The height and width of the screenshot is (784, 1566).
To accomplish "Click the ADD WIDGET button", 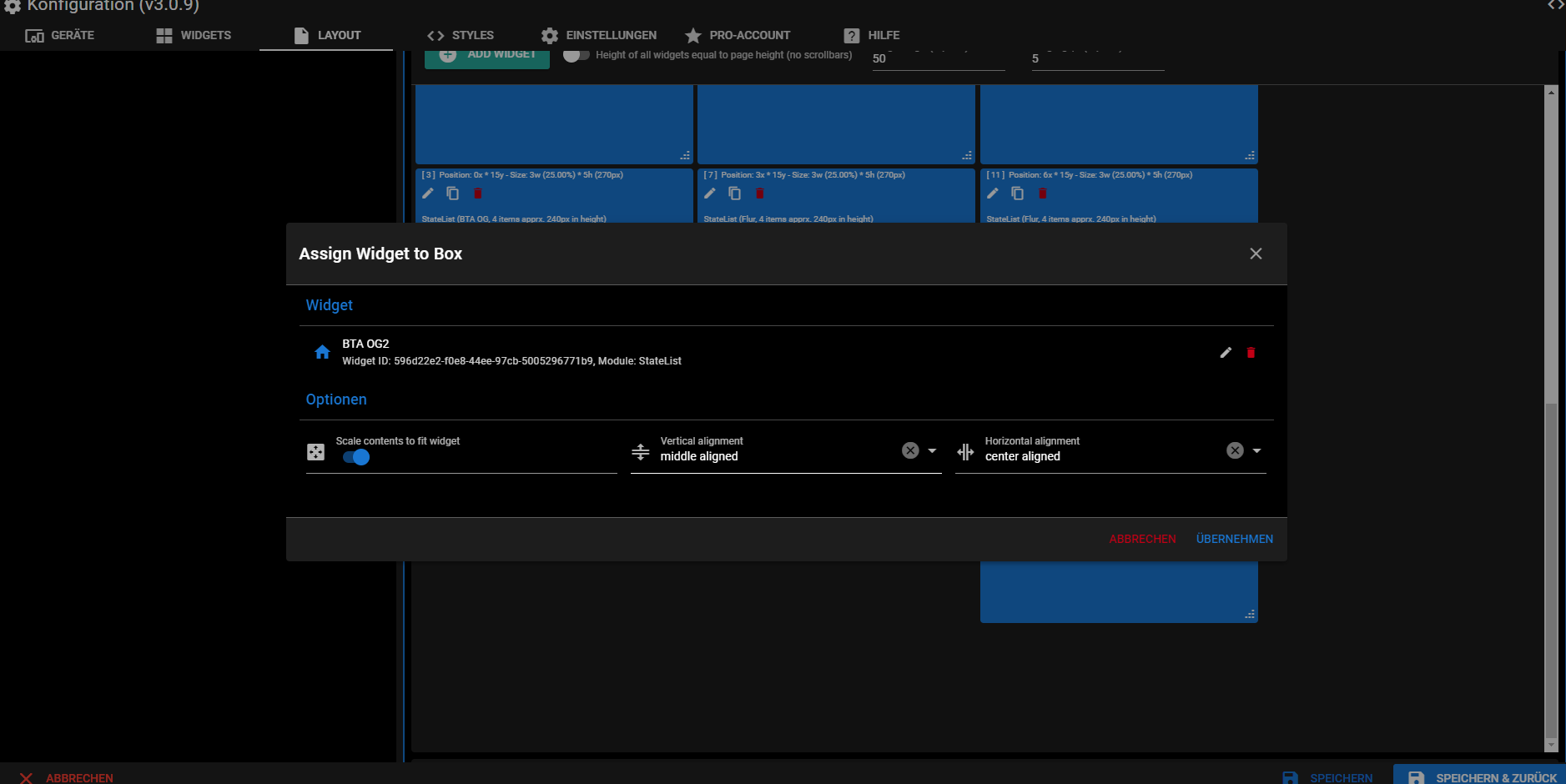I will click(x=487, y=57).
